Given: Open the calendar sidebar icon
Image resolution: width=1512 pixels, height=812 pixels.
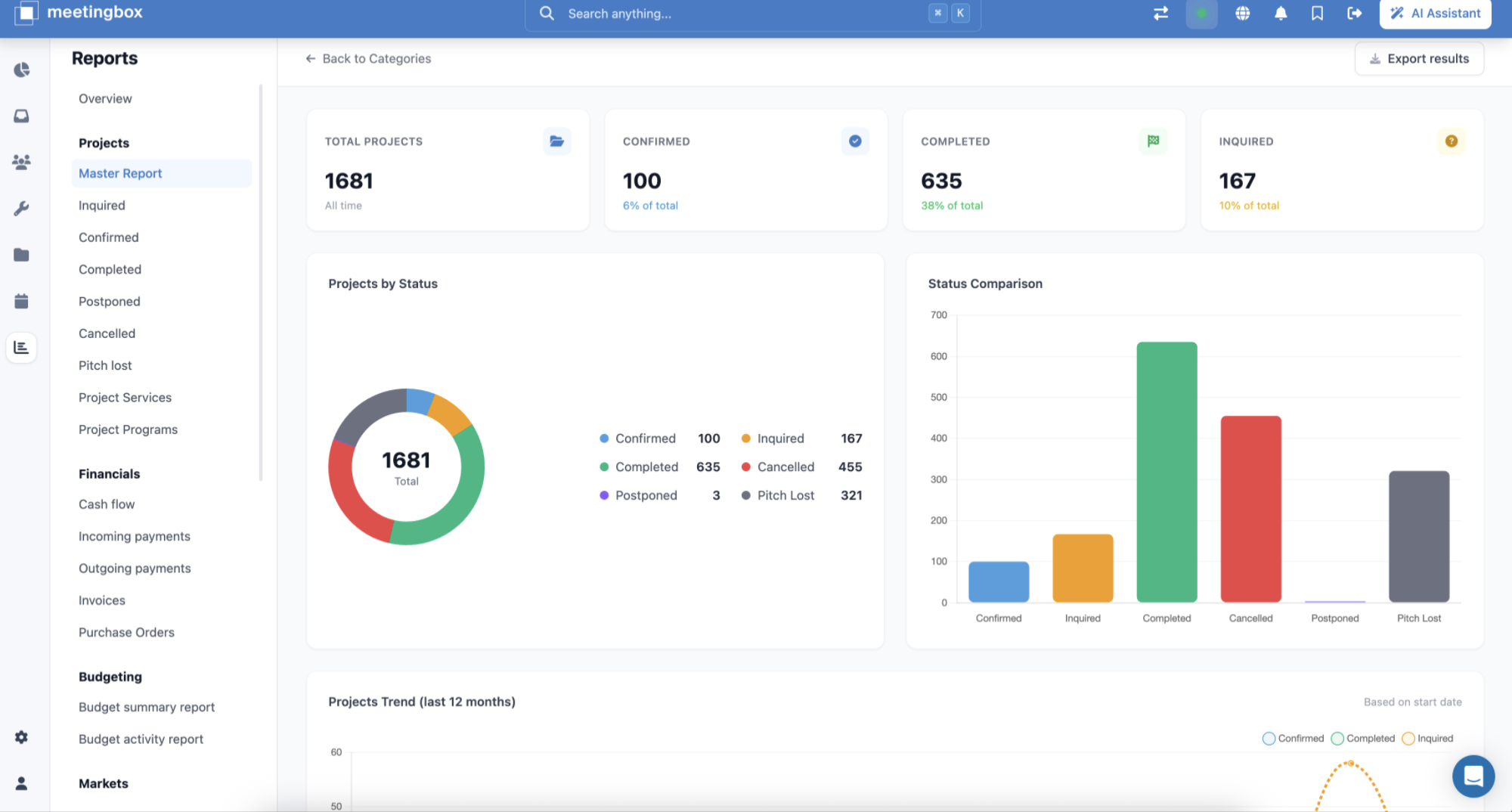Looking at the screenshot, I should (x=22, y=301).
